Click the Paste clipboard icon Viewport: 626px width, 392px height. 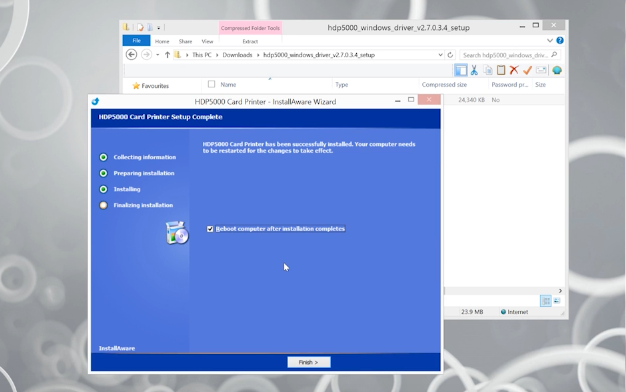click(x=501, y=70)
